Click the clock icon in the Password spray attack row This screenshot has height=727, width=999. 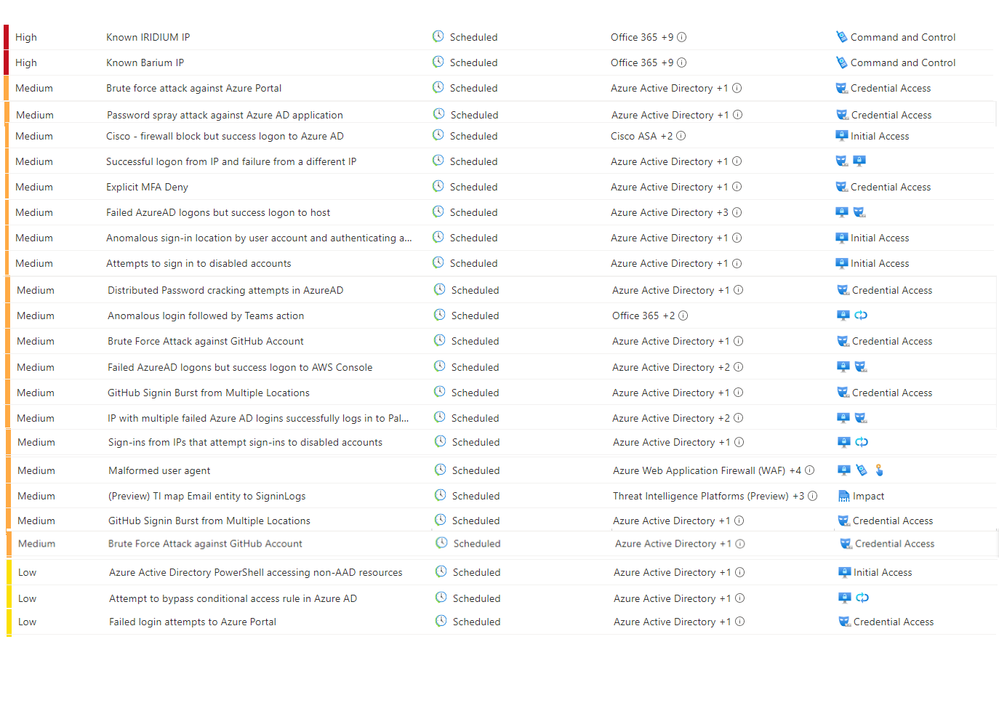439,114
